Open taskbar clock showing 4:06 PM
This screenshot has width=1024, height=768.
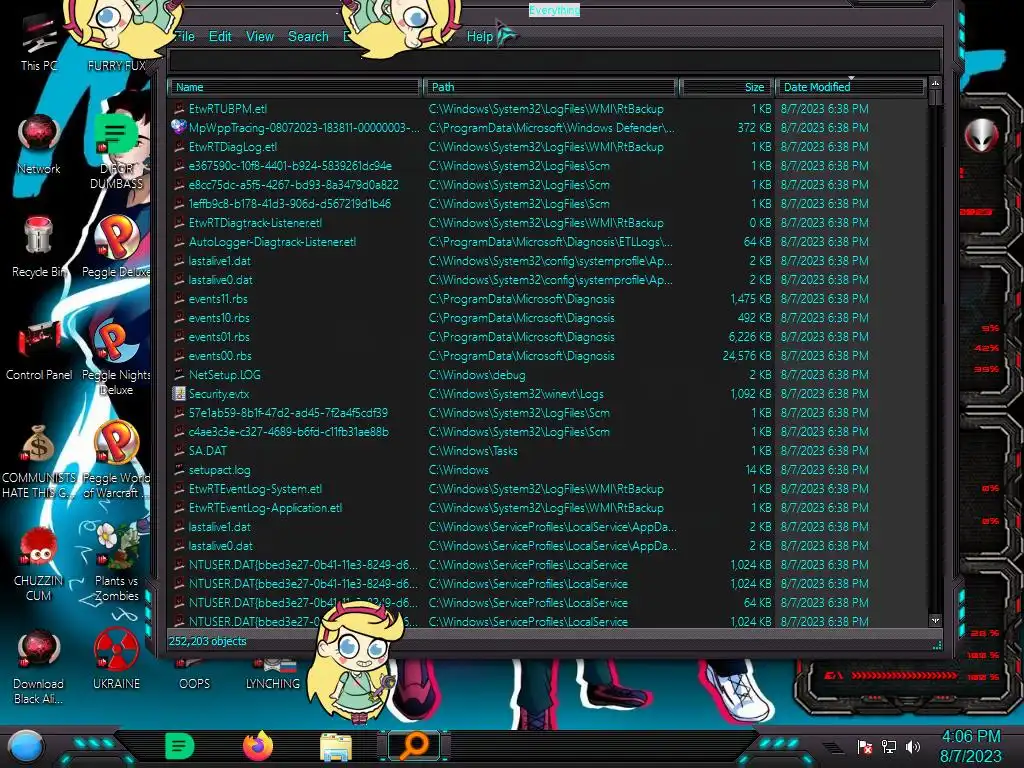970,746
